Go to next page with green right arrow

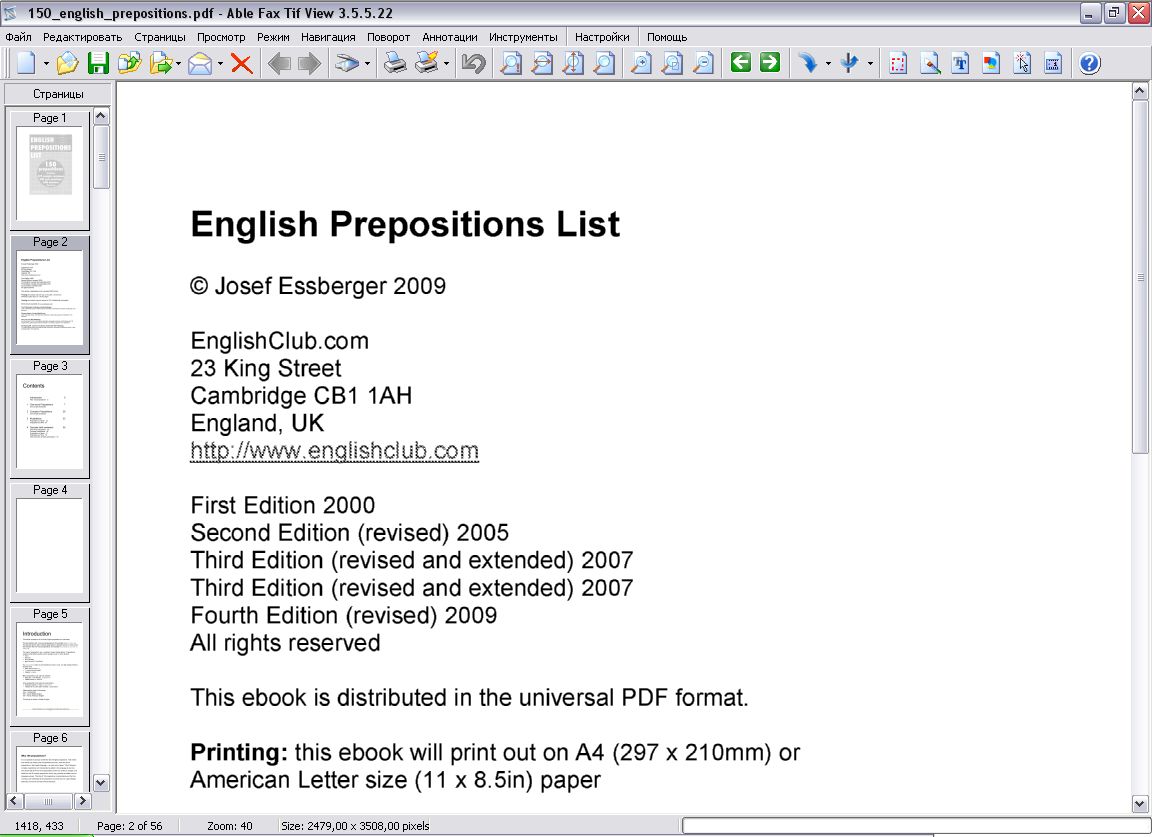(770, 62)
